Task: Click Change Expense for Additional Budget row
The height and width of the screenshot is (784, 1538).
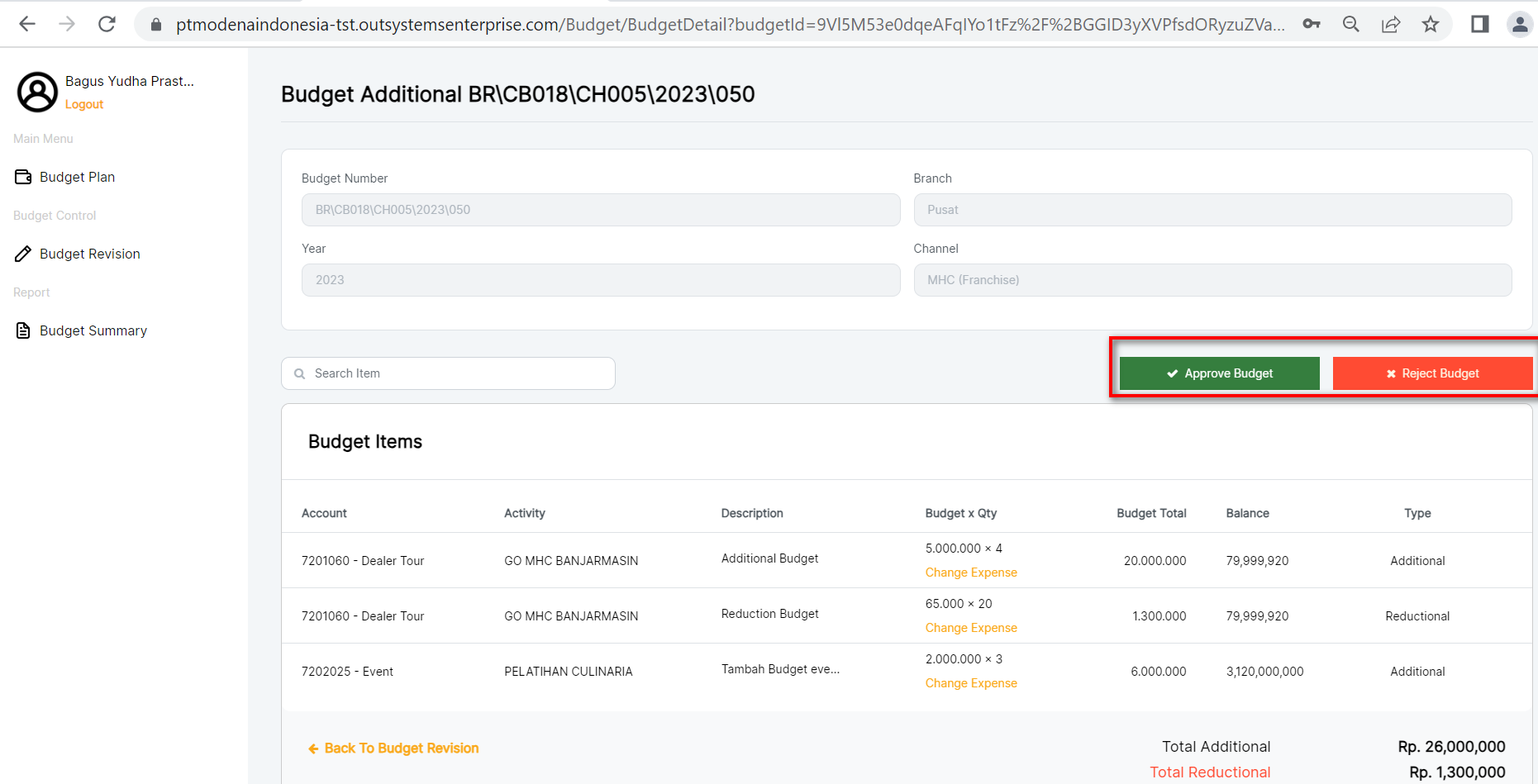Action: [971, 573]
